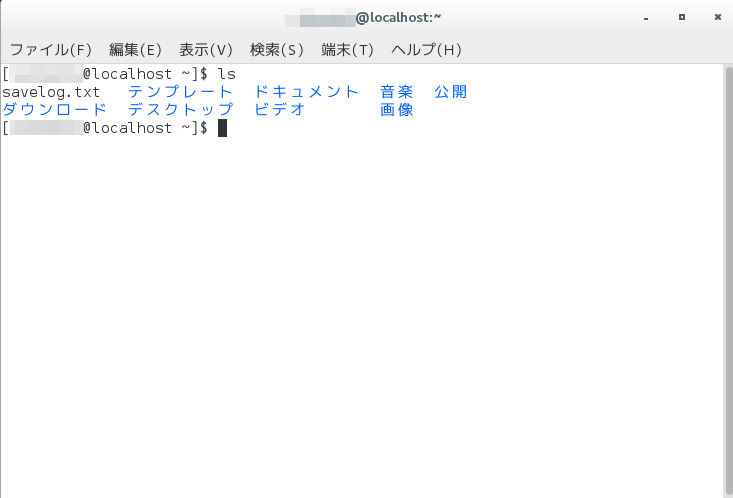Open the 端末(T) menu
This screenshot has height=498, width=733.
pyautogui.click(x=347, y=50)
